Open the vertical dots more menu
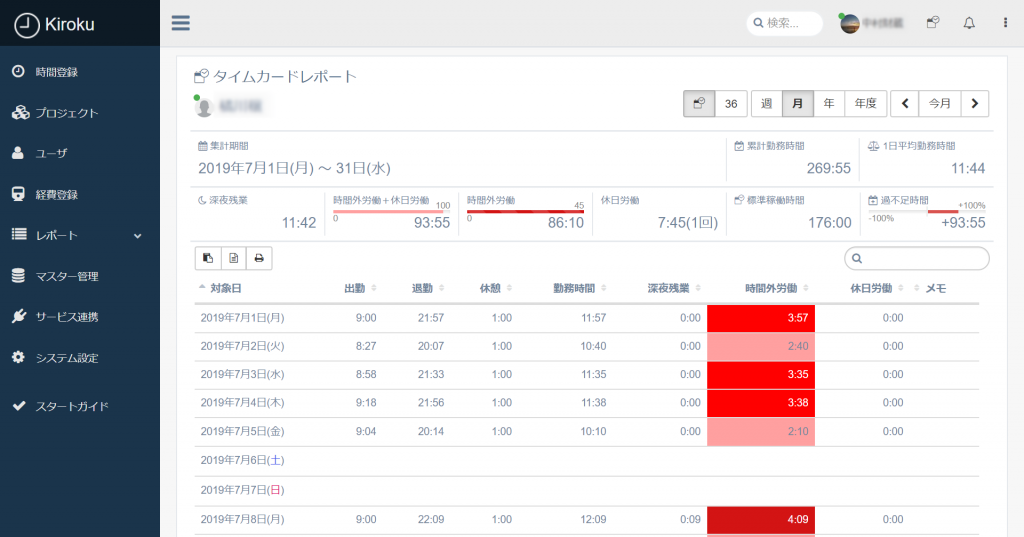This screenshot has height=537, width=1024. 1005,23
